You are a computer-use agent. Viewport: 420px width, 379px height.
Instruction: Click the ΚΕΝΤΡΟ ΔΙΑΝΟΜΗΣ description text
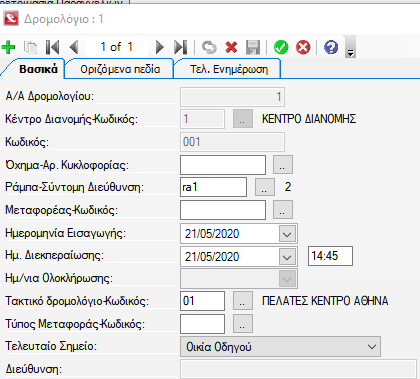[x=309, y=119]
